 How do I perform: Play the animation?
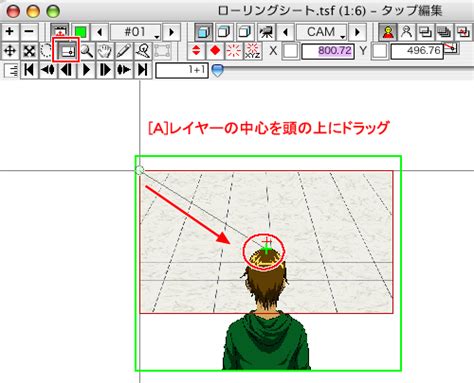[x=86, y=70]
